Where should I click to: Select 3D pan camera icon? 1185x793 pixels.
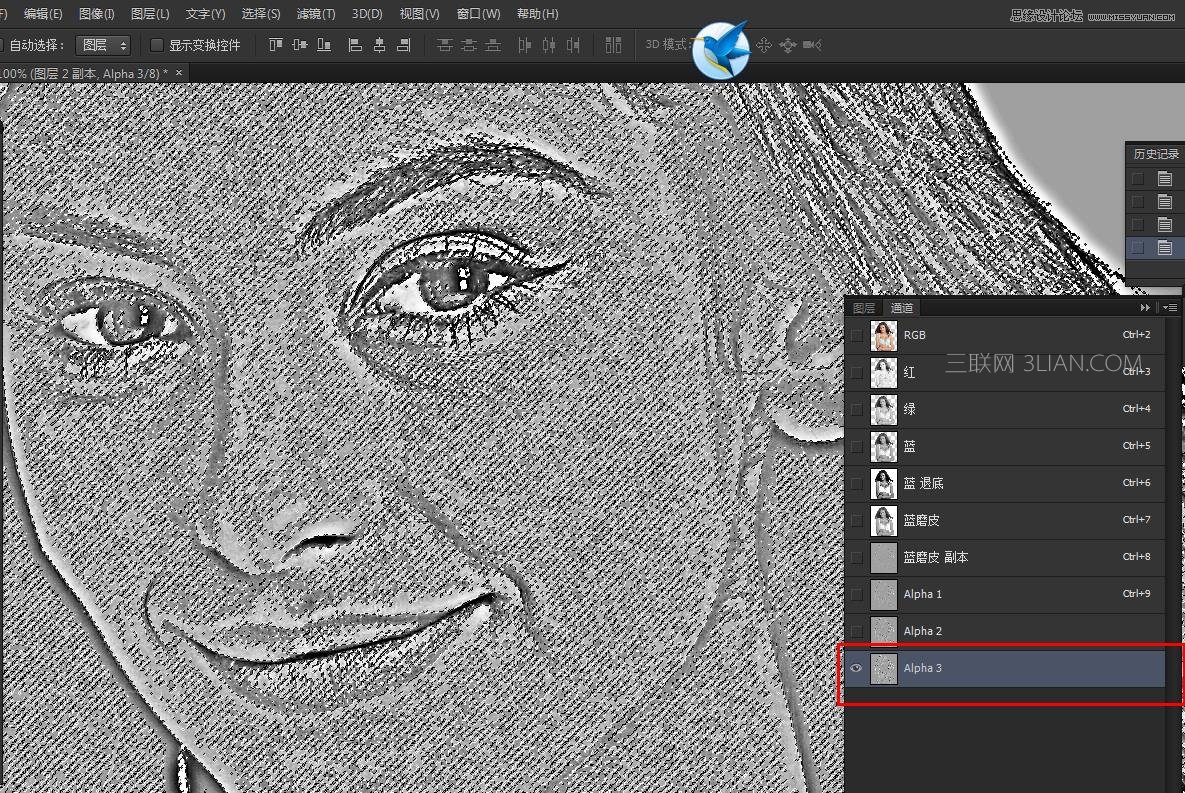click(x=764, y=45)
